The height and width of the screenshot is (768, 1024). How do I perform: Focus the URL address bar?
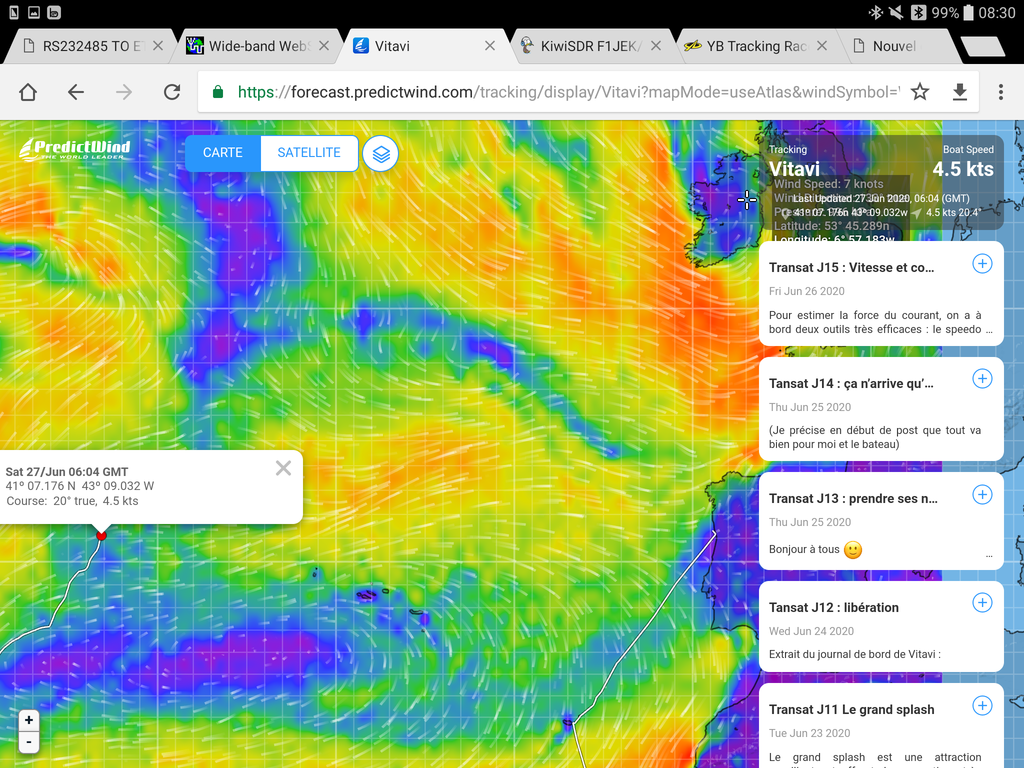[568, 92]
